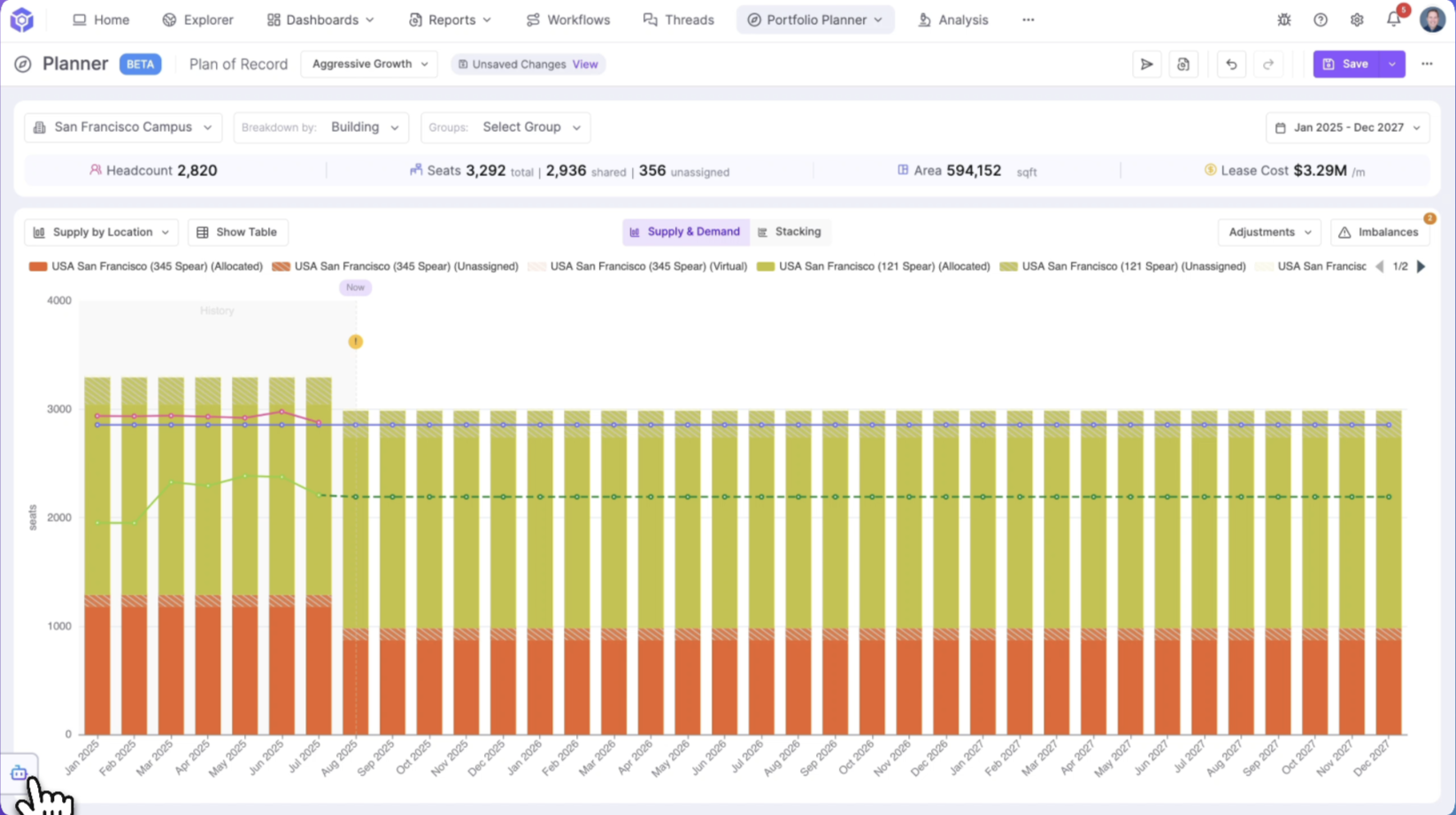This screenshot has width=1456, height=815.
Task: Click the Area icon
Action: tap(903, 170)
